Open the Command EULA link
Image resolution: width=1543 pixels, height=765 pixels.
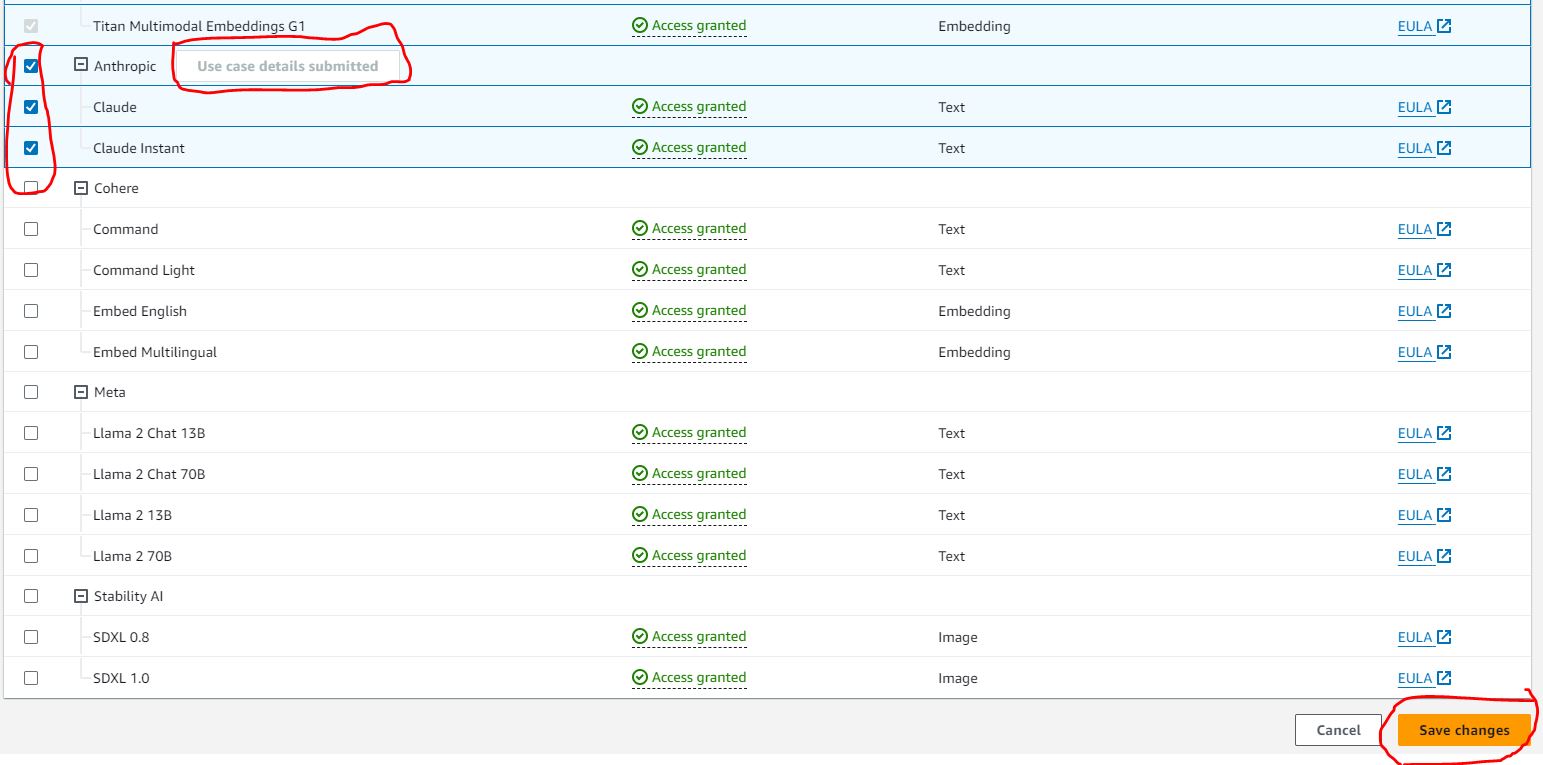tap(1424, 229)
